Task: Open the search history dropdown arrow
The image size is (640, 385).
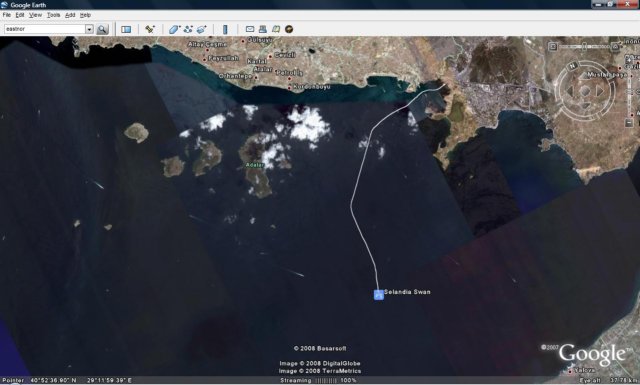Action: (89, 29)
